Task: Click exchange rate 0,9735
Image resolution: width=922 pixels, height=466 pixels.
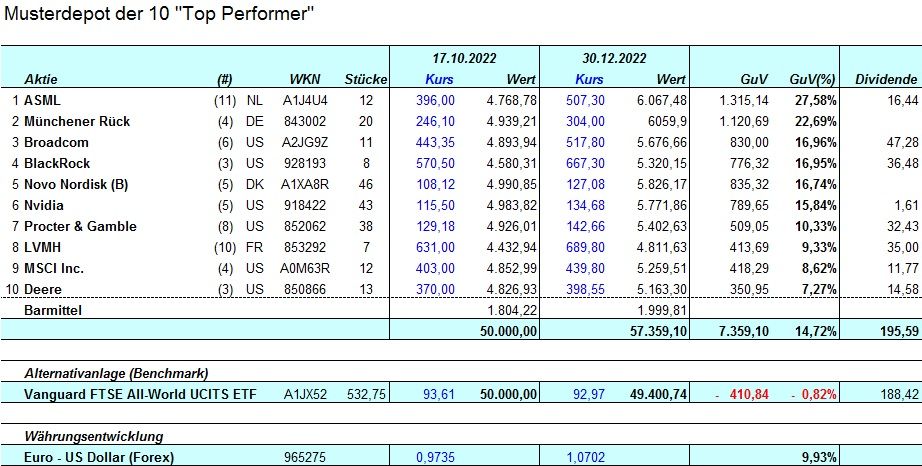Action: tap(436, 458)
